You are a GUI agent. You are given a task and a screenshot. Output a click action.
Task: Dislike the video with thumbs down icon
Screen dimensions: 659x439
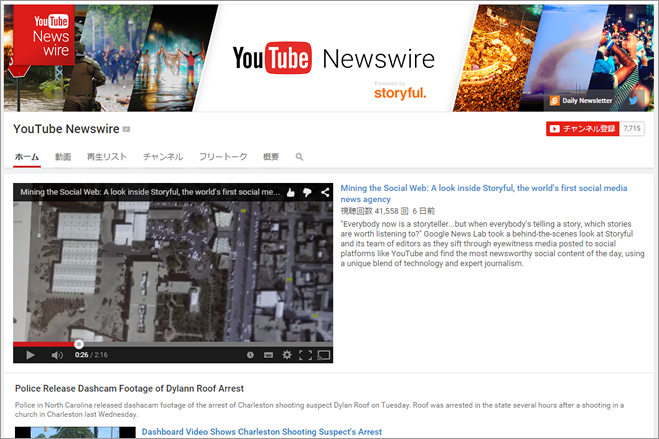pos(307,192)
